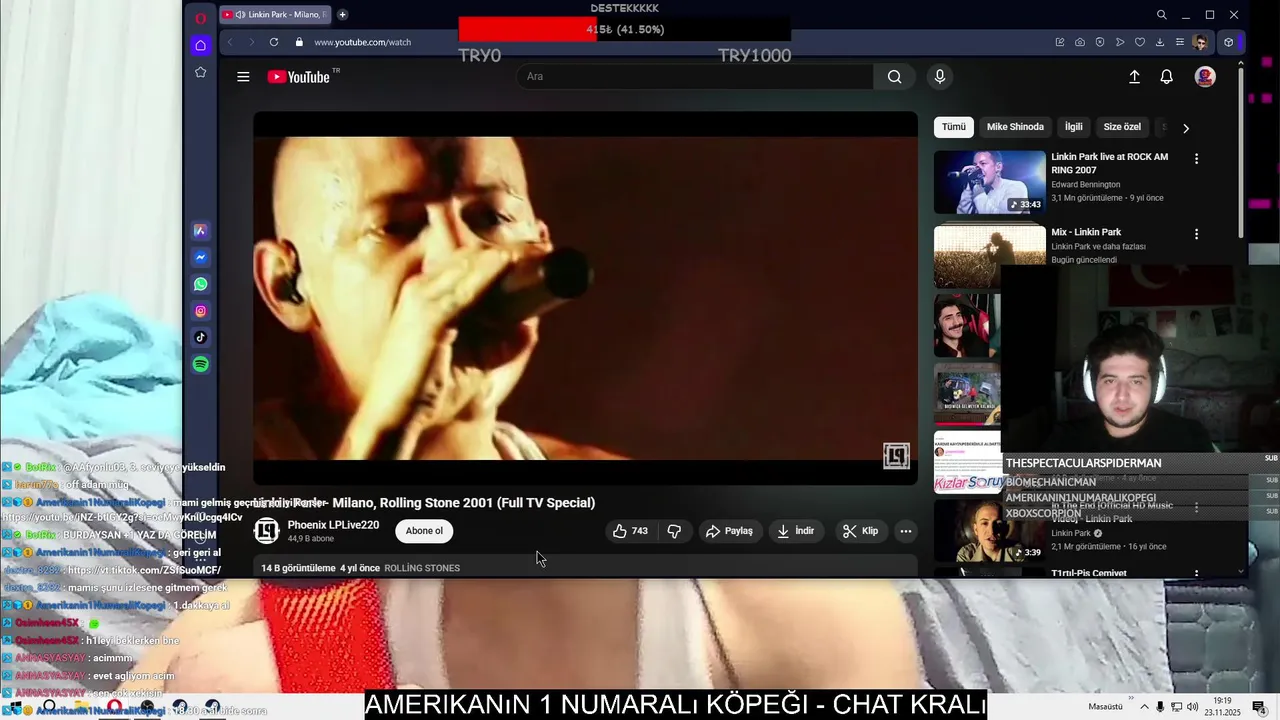Screen dimensions: 1280x720
Task: Click the YouTube search field Ara
Action: pyautogui.click(x=695, y=77)
